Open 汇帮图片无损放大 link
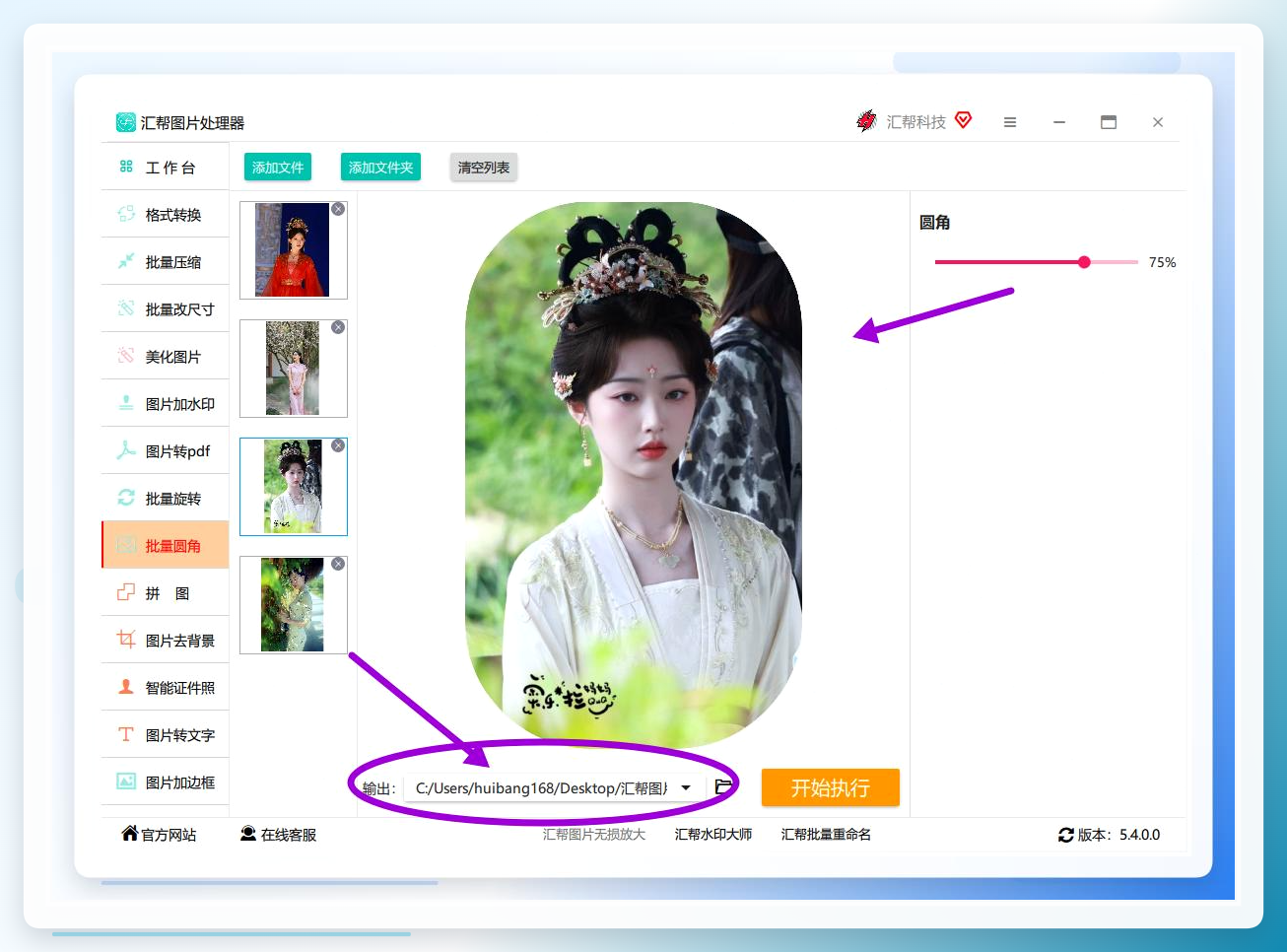 [x=594, y=835]
